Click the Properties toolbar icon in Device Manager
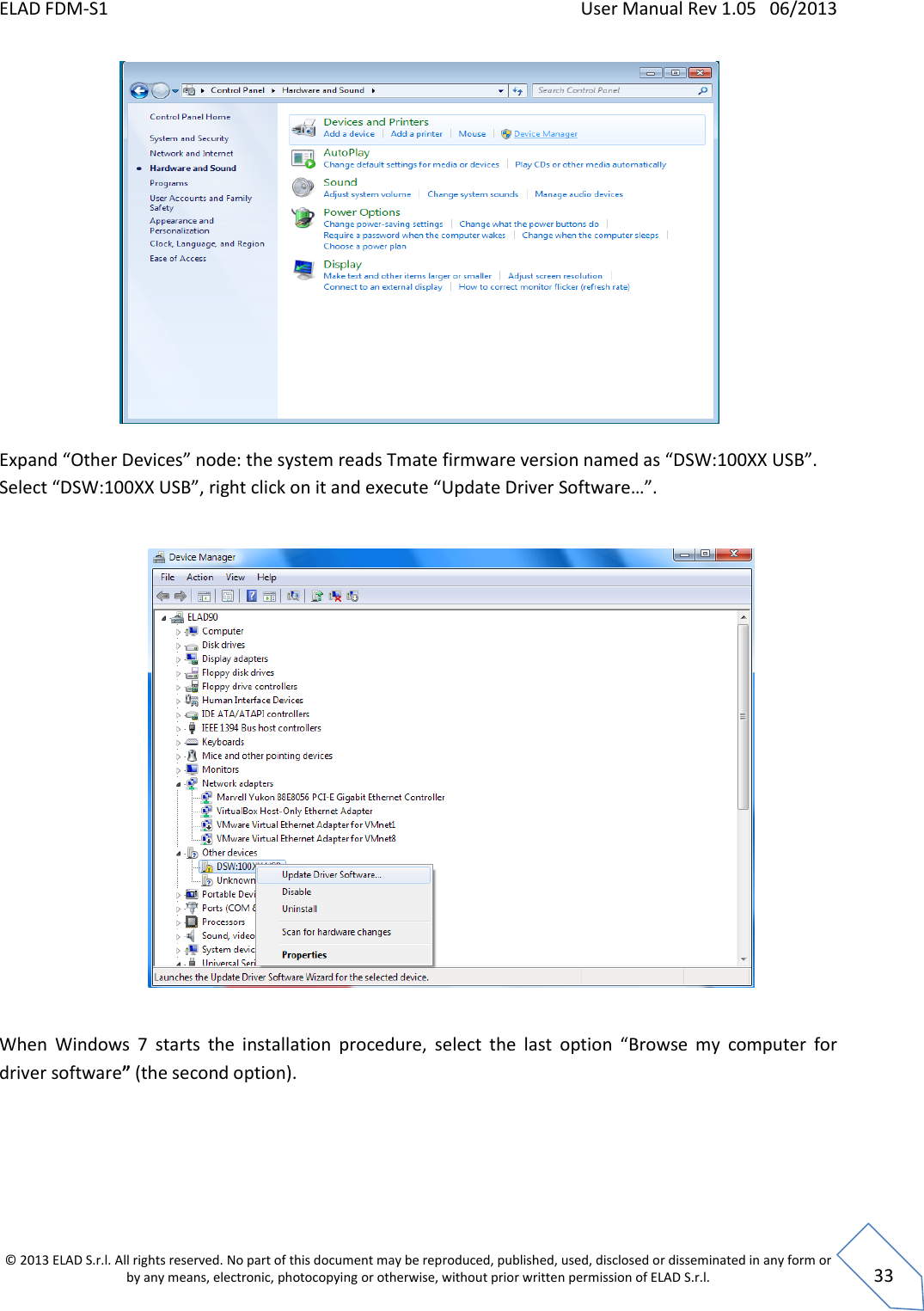The image size is (924, 1311). click(228, 596)
